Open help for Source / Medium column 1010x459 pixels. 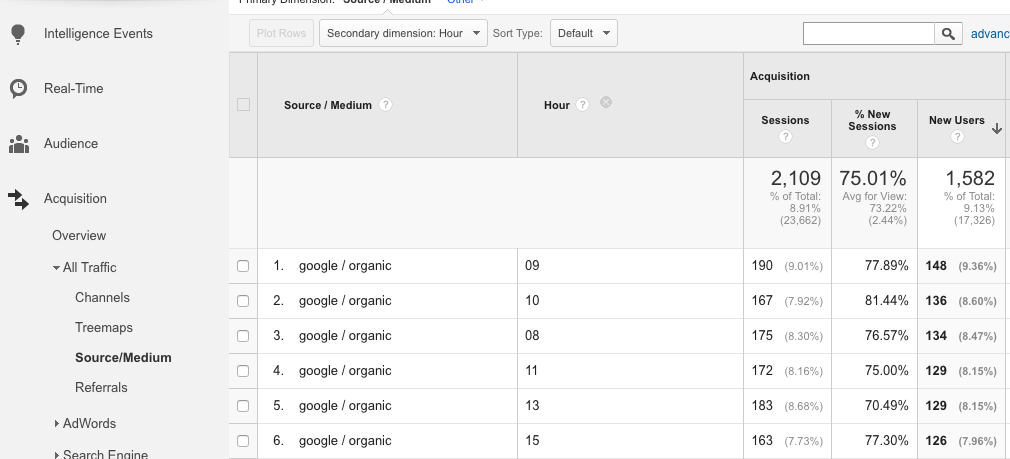pos(385,105)
